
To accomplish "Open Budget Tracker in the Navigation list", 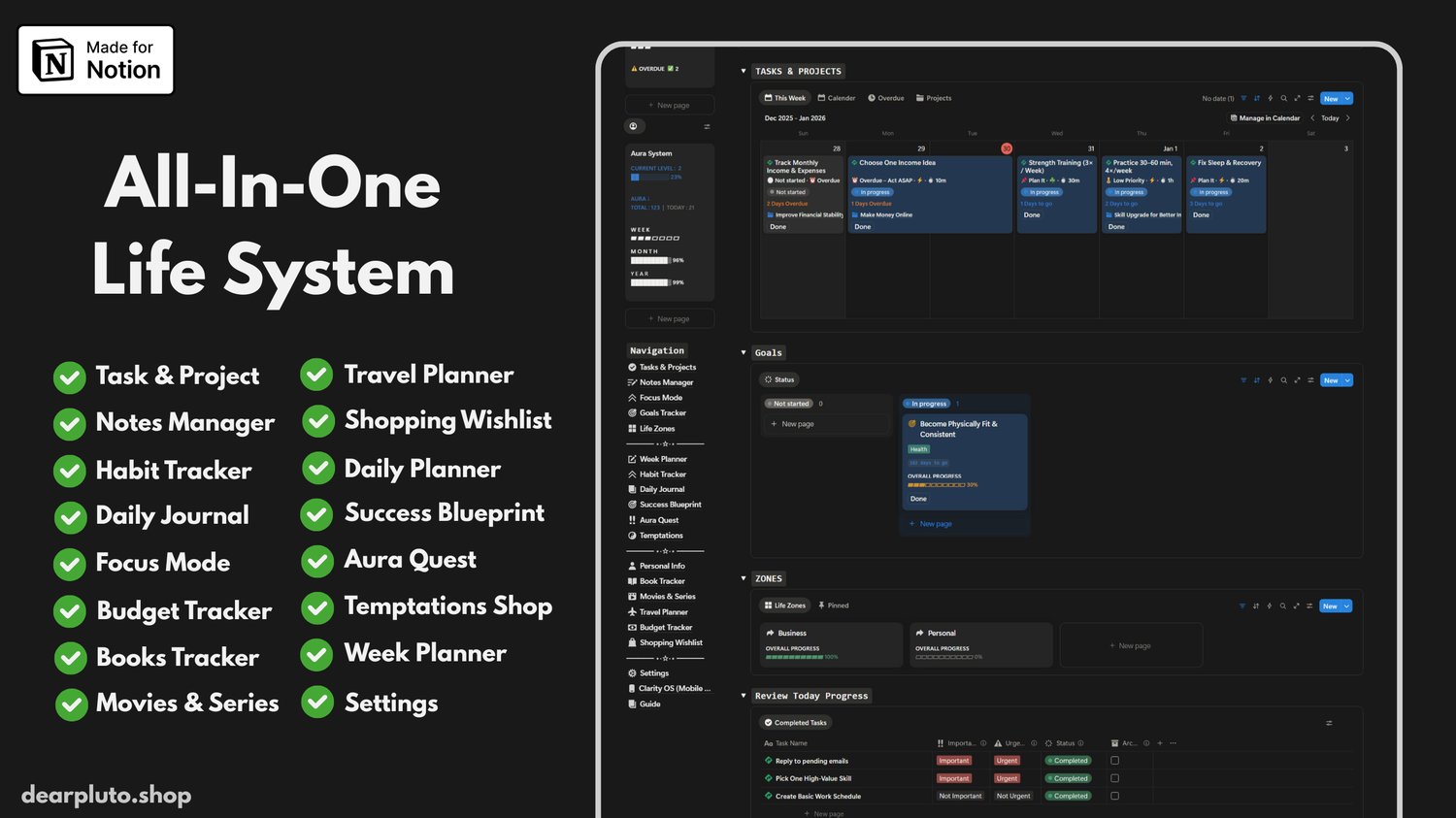I will click(x=660, y=628).
